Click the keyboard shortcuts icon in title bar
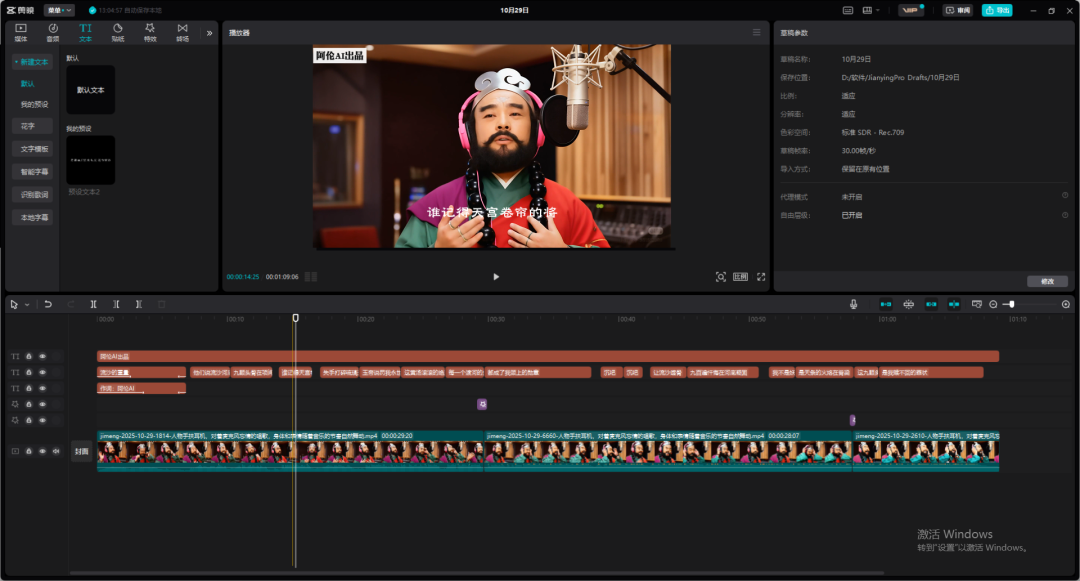Viewport: 1080px width, 581px height. (848, 10)
